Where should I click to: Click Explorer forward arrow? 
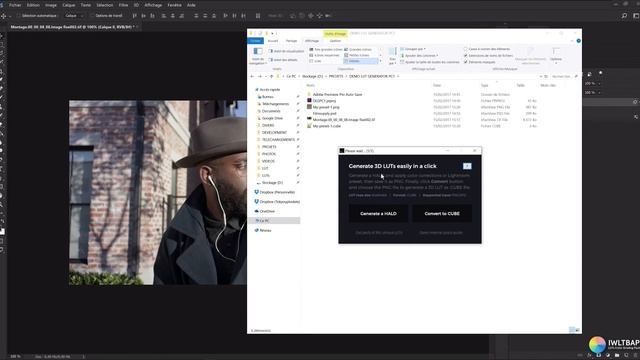point(260,76)
